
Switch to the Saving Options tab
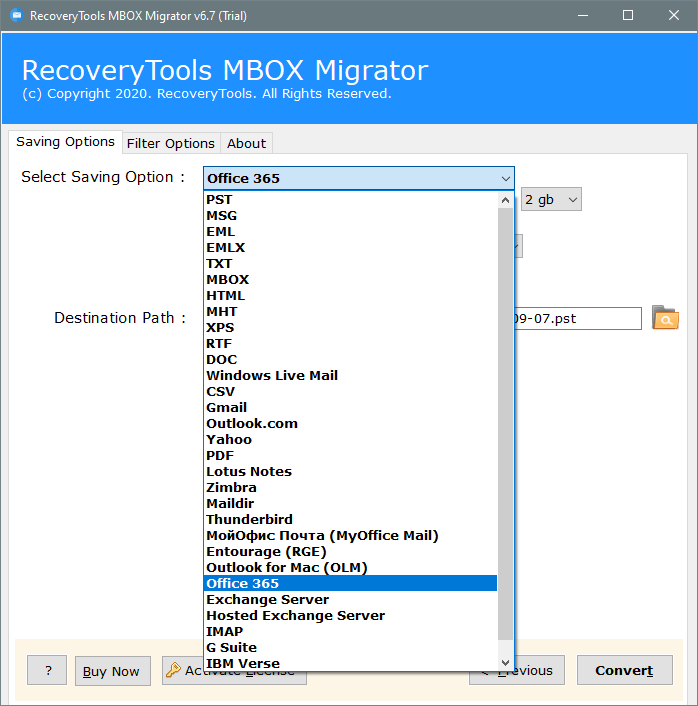tap(65, 142)
